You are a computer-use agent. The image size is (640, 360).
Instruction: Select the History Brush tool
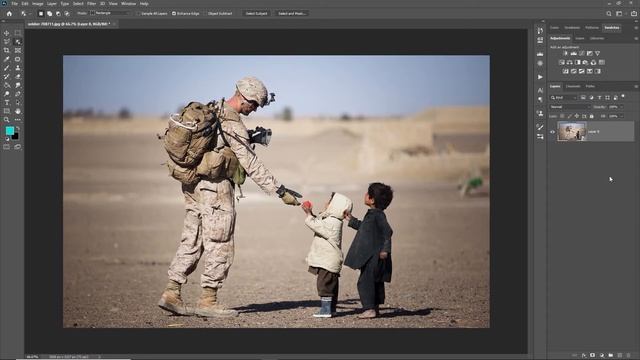point(7,76)
